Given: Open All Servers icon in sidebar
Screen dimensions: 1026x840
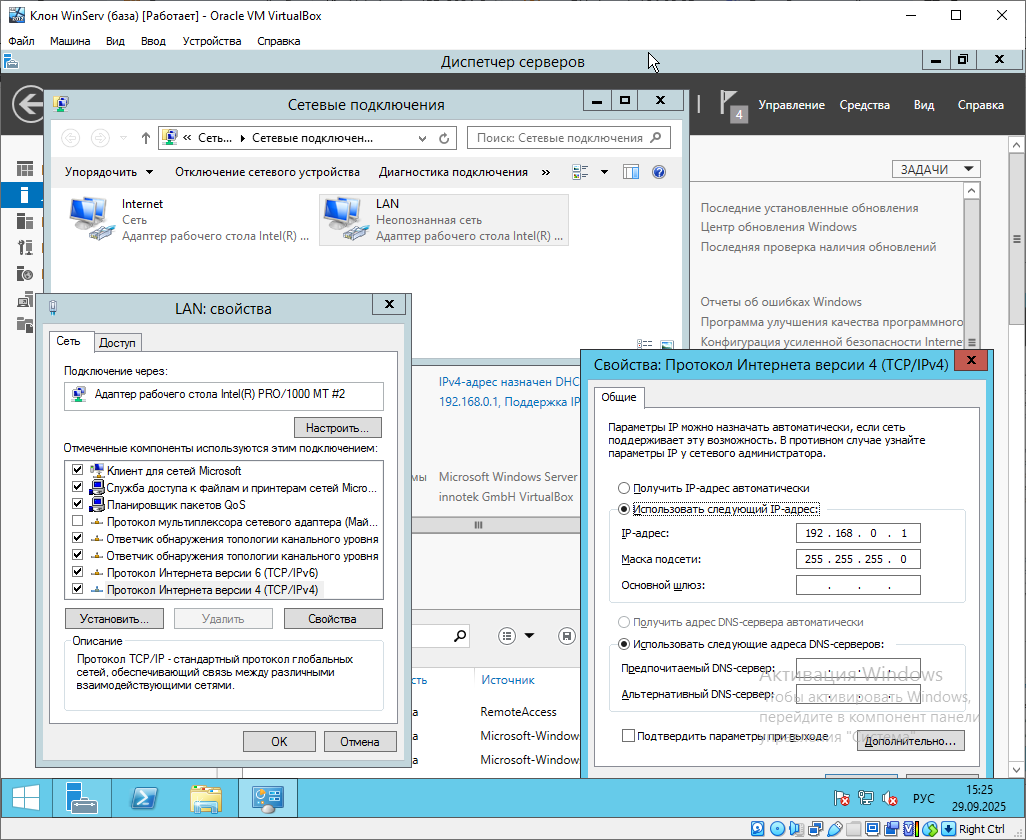Looking at the screenshot, I should tap(25, 221).
